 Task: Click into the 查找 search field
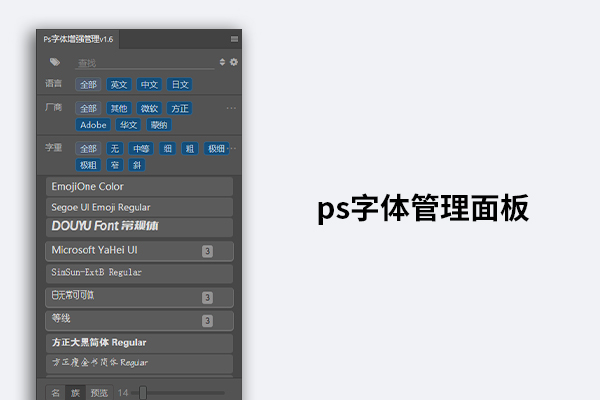145,63
